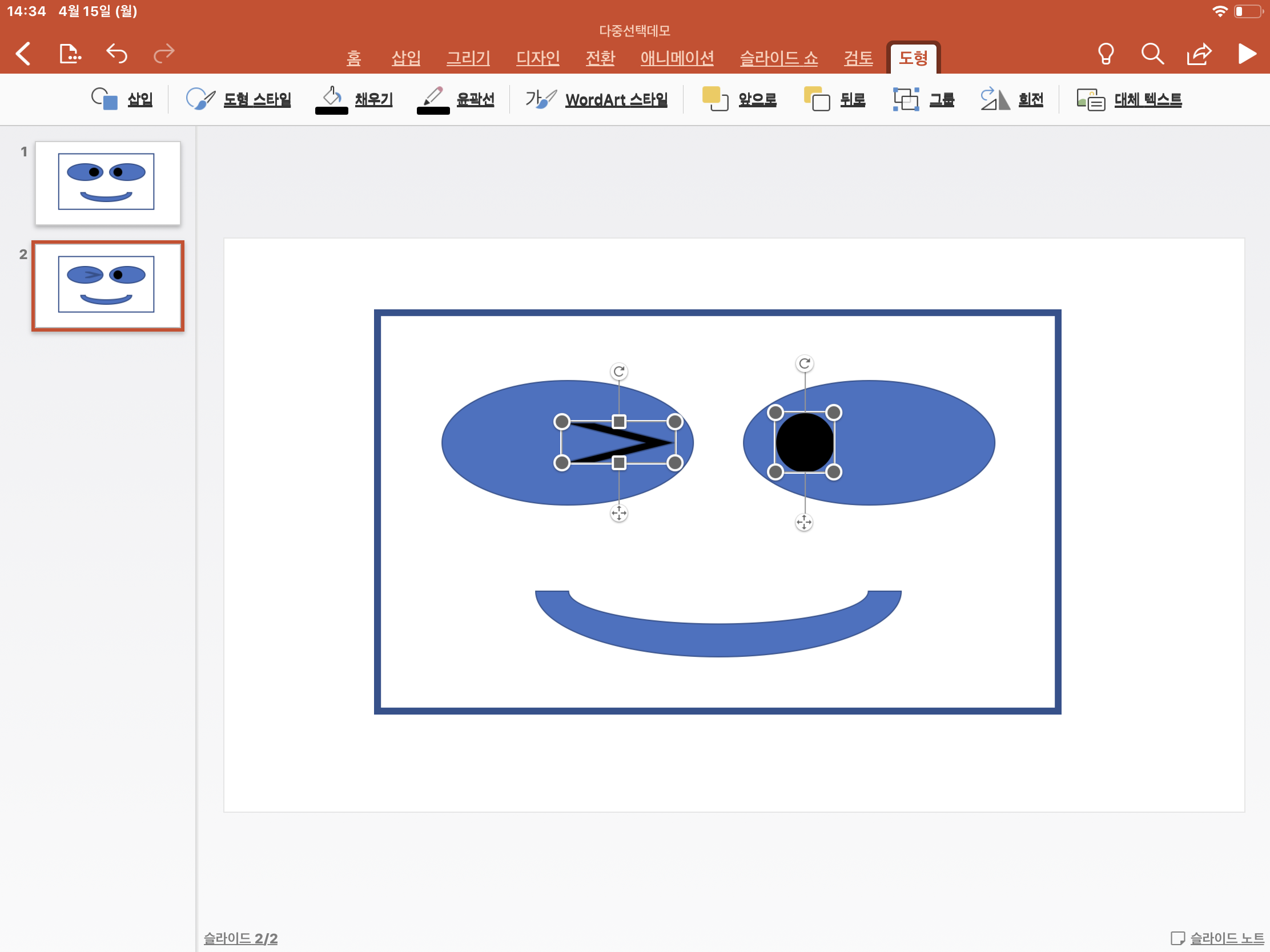Select slide 2 thumbnail
The width and height of the screenshot is (1270, 952).
pos(108,286)
